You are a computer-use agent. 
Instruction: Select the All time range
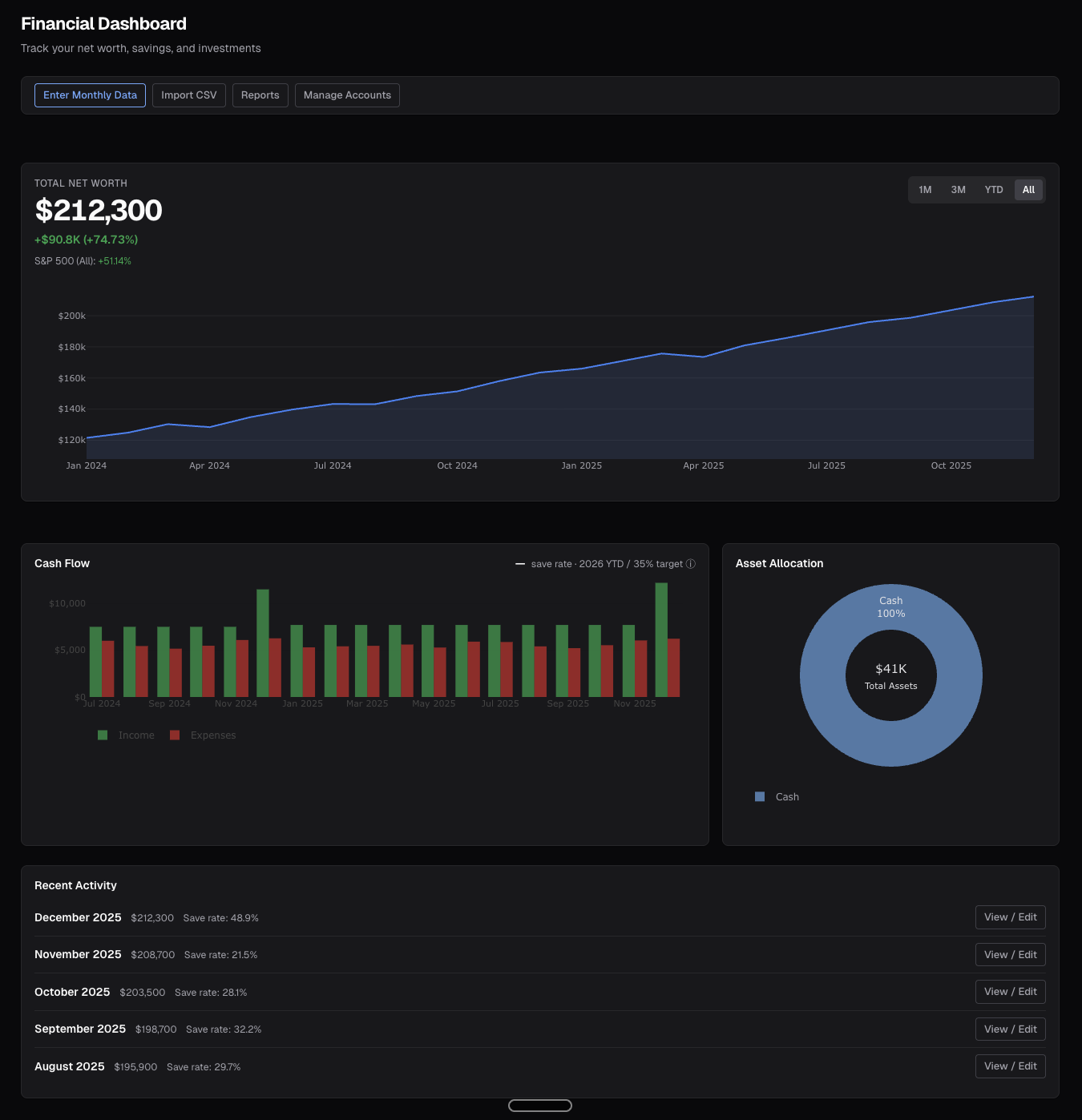(x=1028, y=190)
